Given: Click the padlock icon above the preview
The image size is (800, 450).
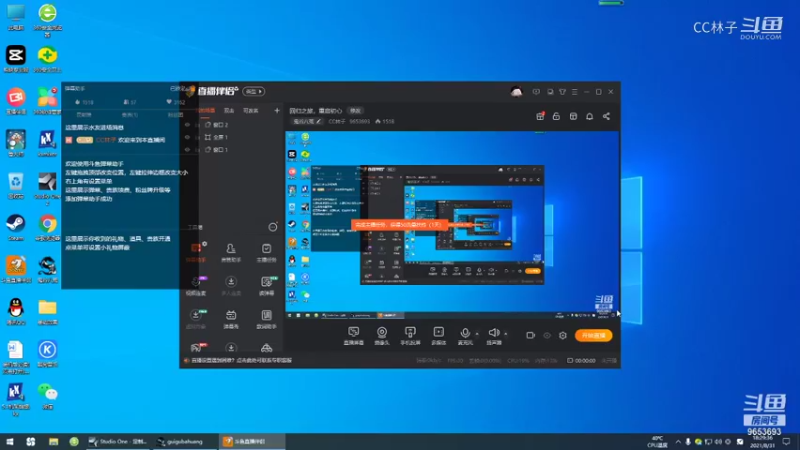Looking at the screenshot, I should point(556,116).
